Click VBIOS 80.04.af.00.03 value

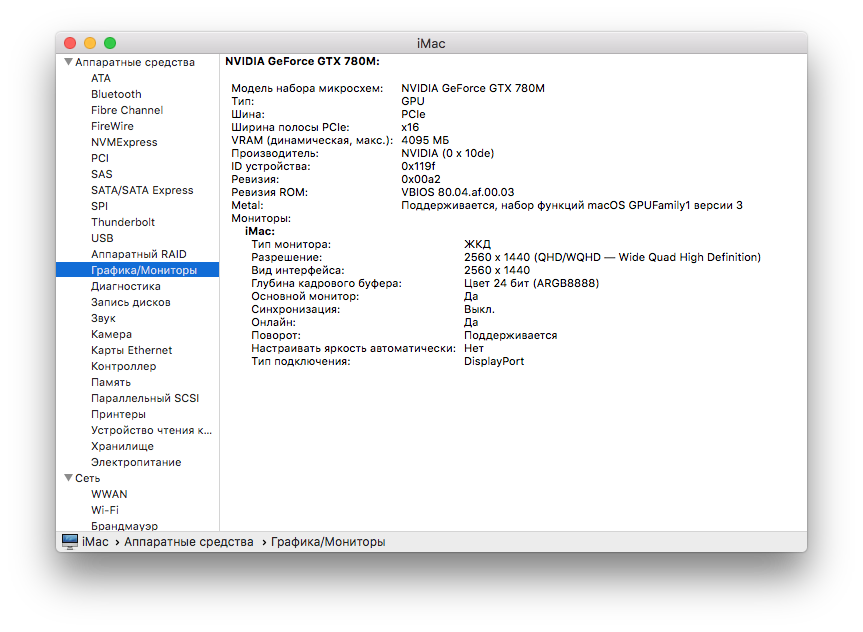point(457,192)
